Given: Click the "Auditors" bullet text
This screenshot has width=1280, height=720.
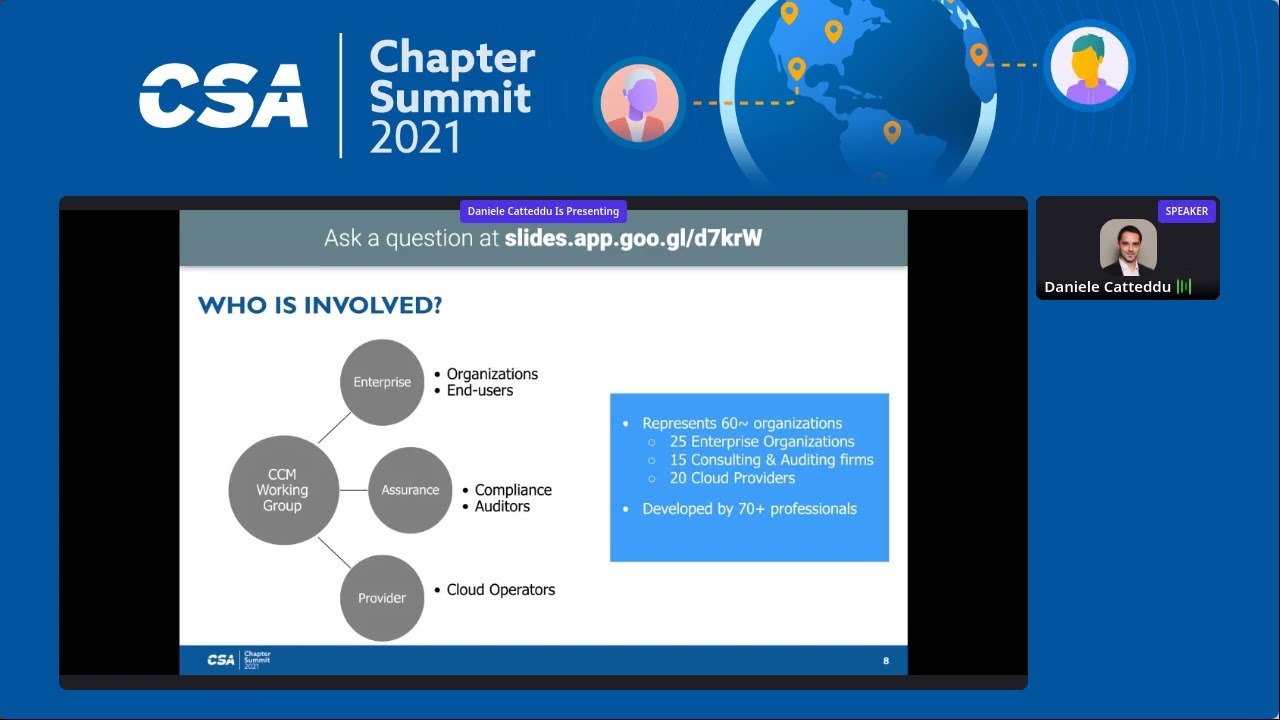Looking at the screenshot, I should (x=502, y=506).
